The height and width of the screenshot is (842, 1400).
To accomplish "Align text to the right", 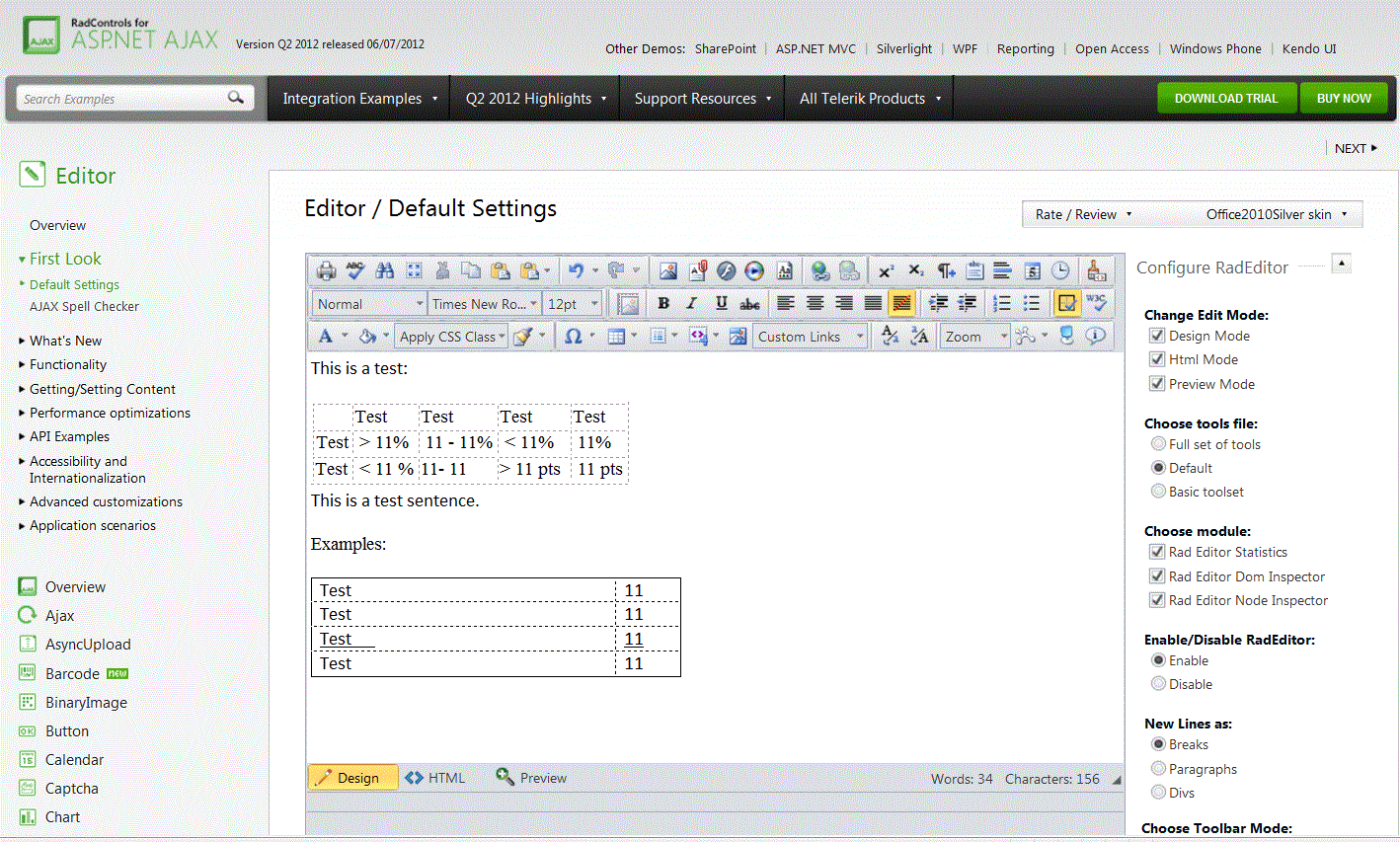I will point(844,303).
